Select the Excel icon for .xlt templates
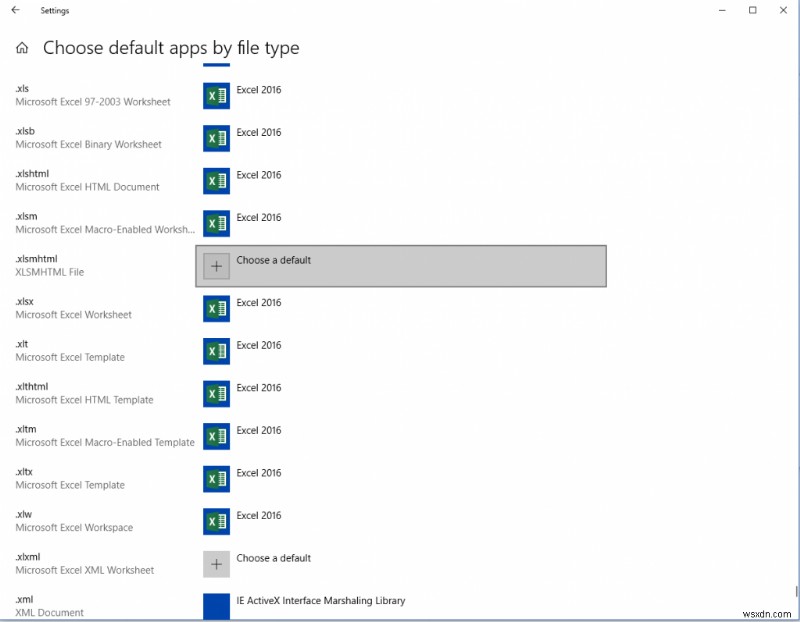 click(x=216, y=351)
